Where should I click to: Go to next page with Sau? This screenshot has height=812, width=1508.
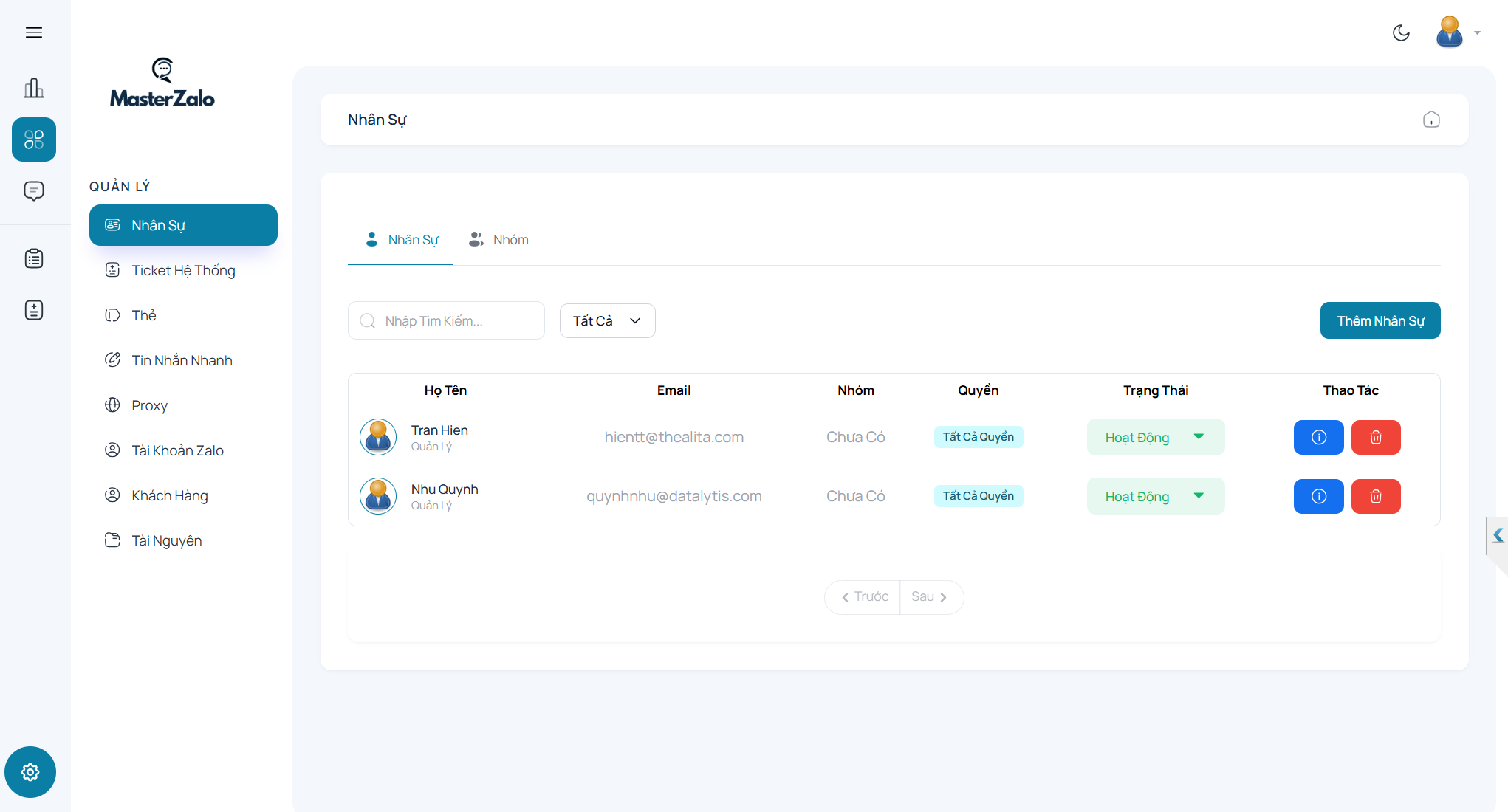click(x=930, y=596)
